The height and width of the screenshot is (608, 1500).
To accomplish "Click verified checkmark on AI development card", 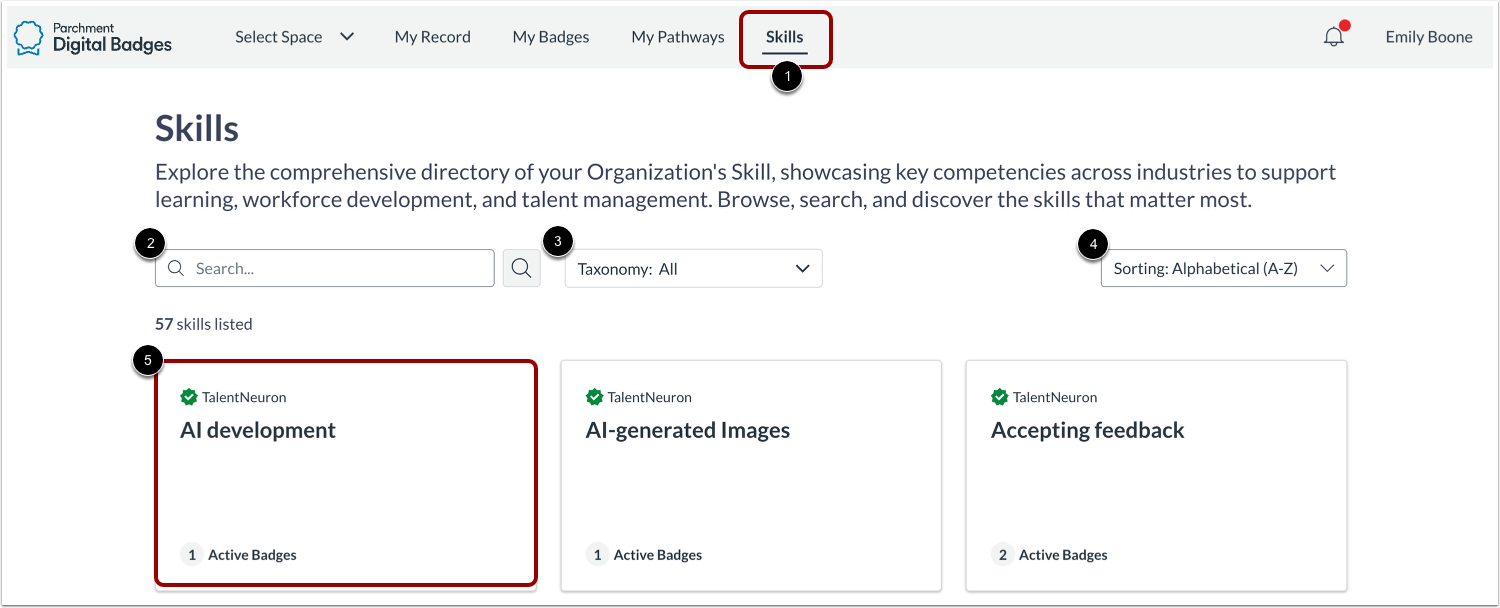I will (x=189, y=397).
